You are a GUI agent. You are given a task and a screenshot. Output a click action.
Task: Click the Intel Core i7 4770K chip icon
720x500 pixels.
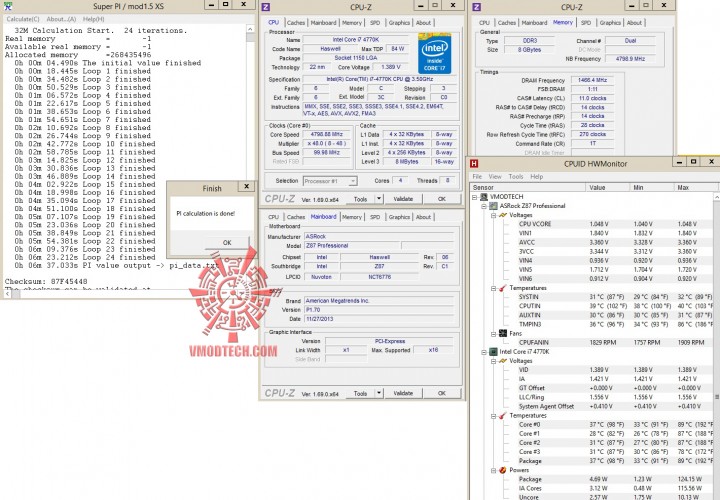pyautogui.click(x=493, y=352)
